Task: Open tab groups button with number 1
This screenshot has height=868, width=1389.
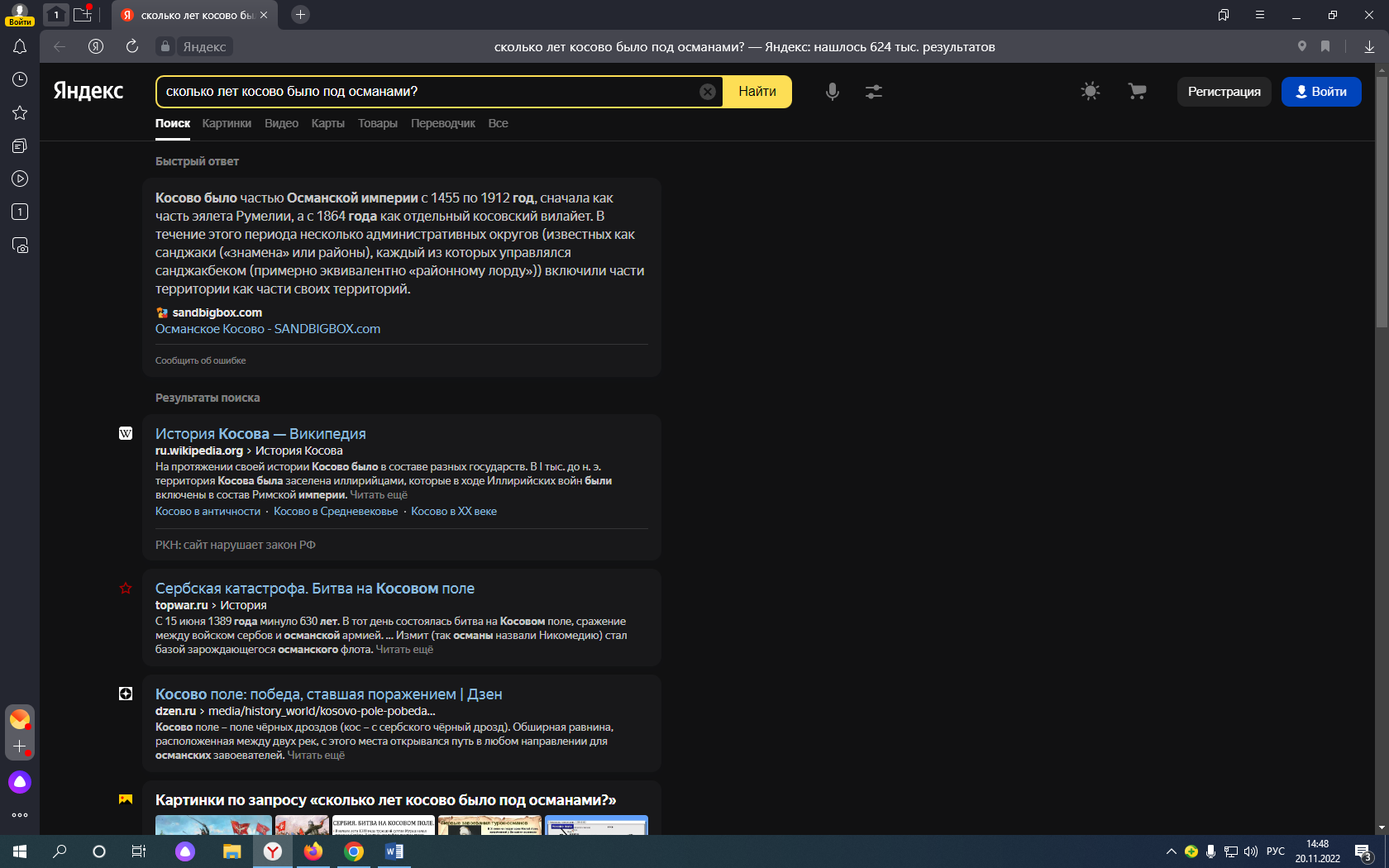Action: (x=56, y=15)
